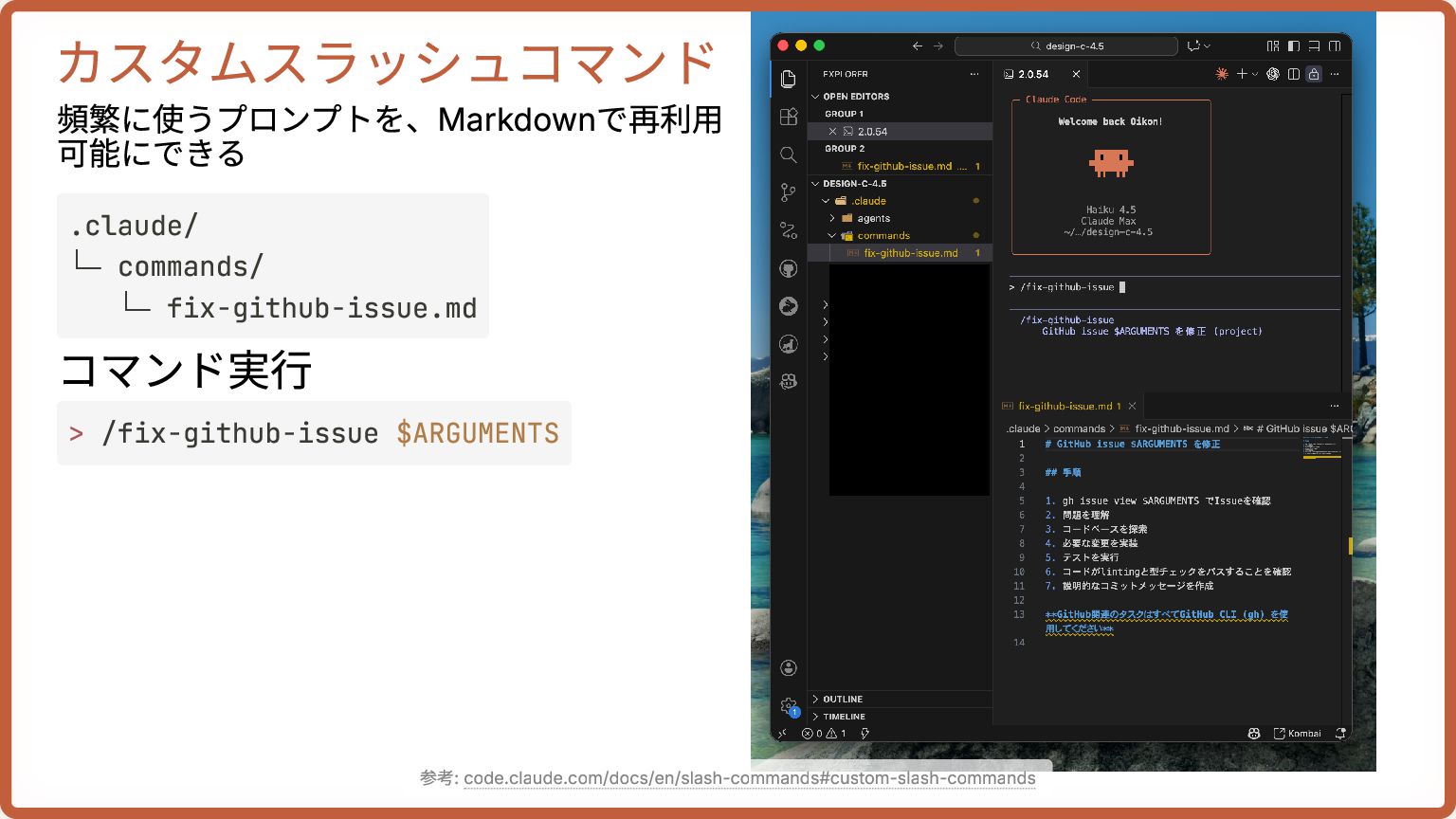Toggle bottom panel visibility in title bar
This screenshot has width=1456, height=819.
tap(1315, 45)
